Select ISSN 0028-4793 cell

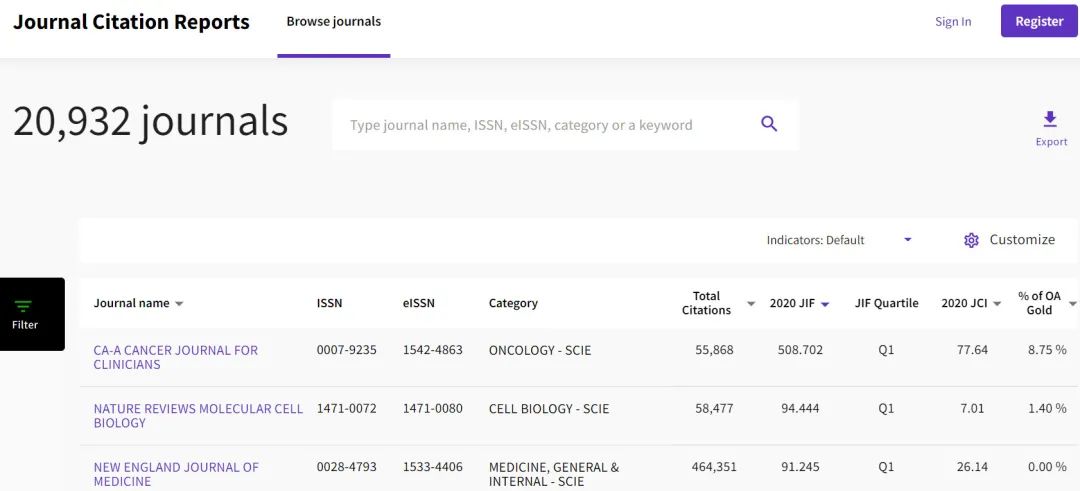pyautogui.click(x=346, y=467)
